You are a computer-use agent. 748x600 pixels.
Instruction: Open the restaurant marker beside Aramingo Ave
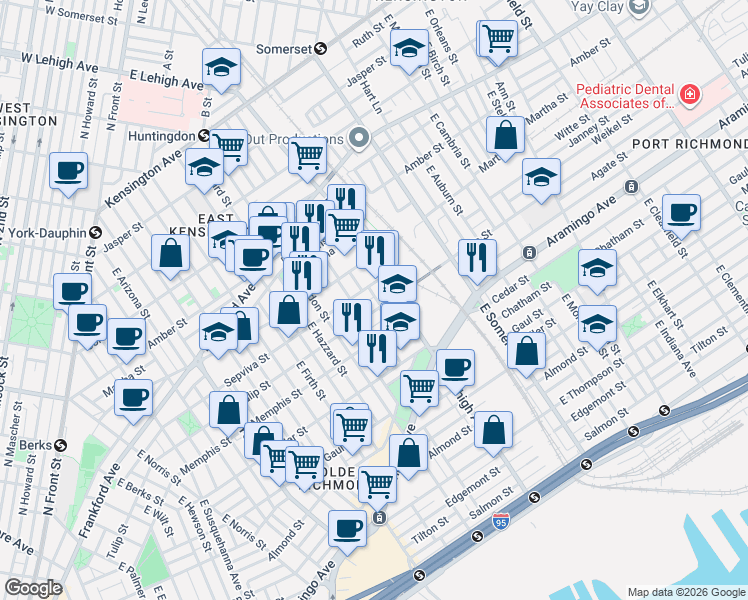click(478, 259)
